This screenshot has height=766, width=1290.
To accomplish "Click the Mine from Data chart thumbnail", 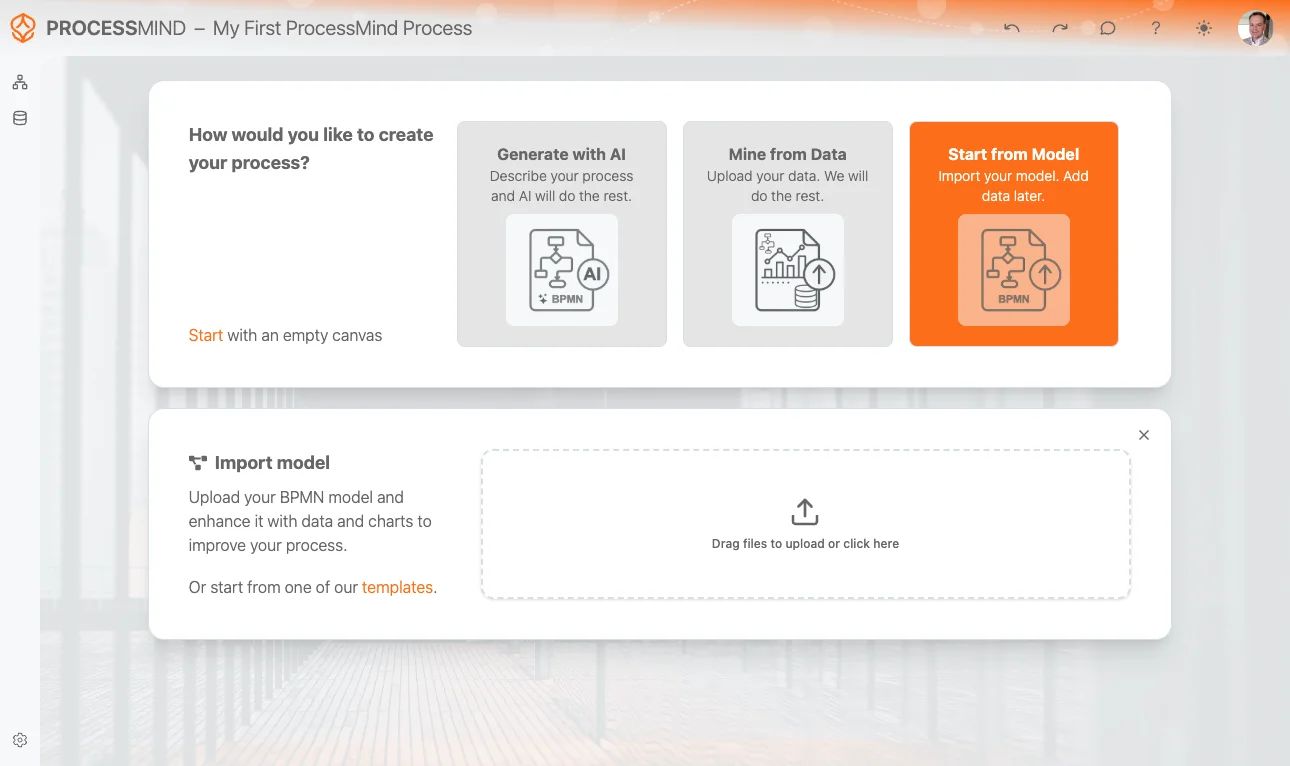I will click(788, 270).
